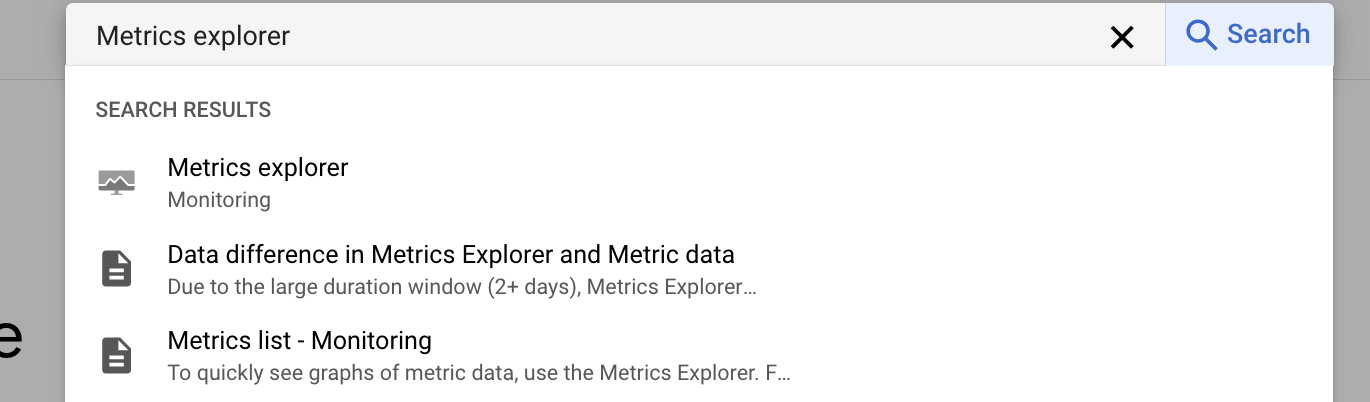Click the SEARCH RESULTS section heading
Image resolution: width=1370 pixels, height=402 pixels.
pos(183,110)
